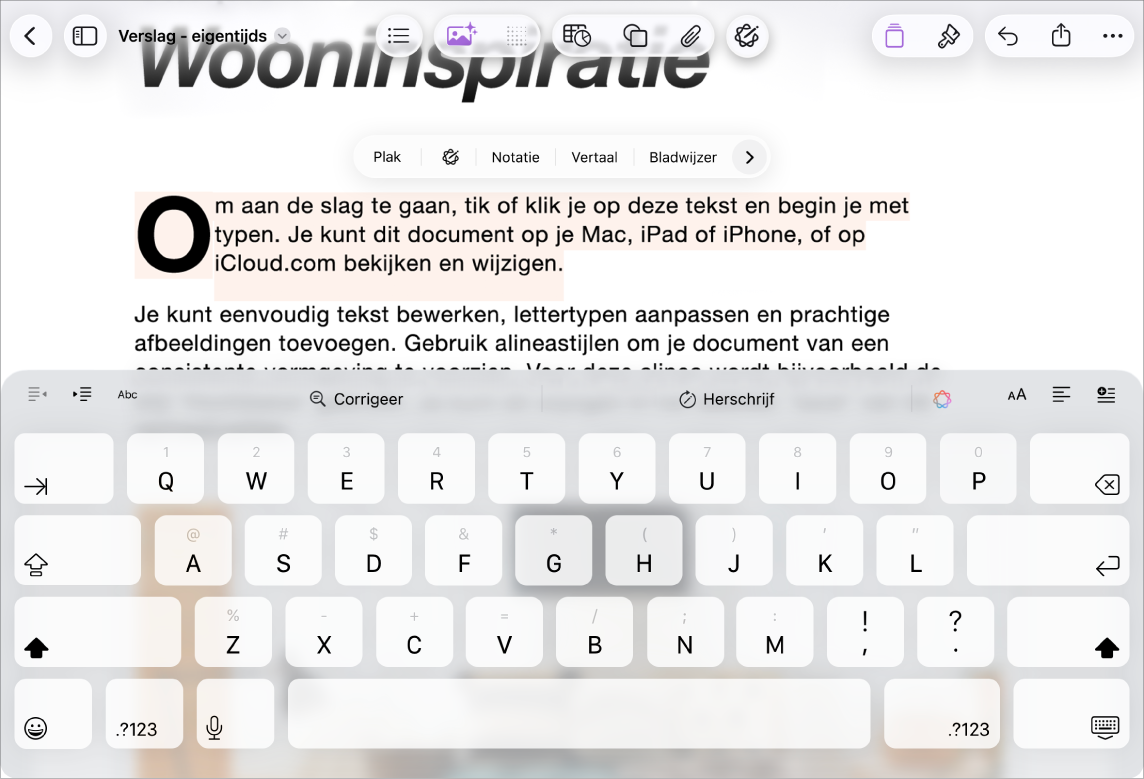
Task: Increase indent with indent icon
Action: (82, 395)
